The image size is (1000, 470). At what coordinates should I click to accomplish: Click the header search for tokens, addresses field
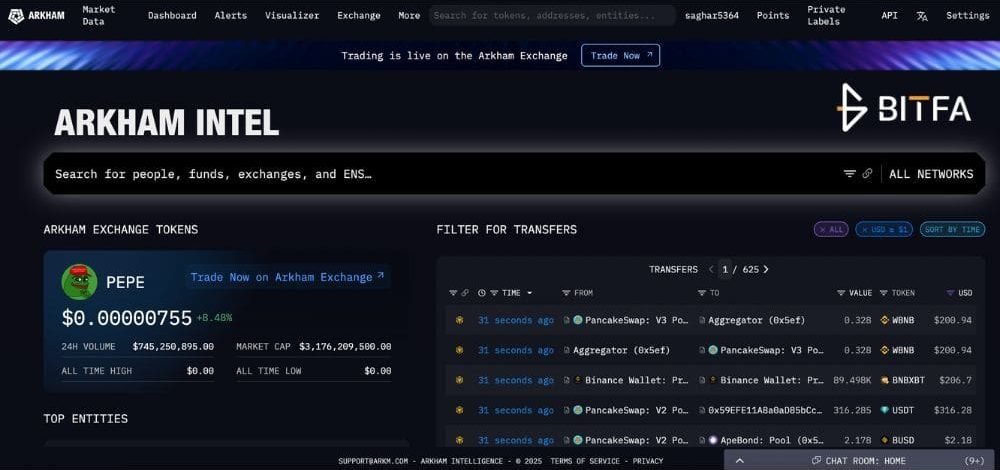(552, 15)
